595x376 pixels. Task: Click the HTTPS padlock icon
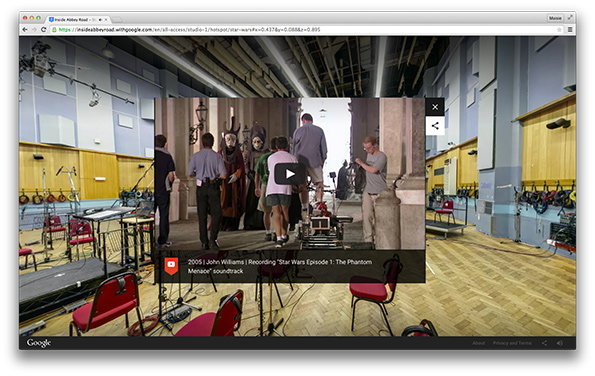[x=54, y=30]
